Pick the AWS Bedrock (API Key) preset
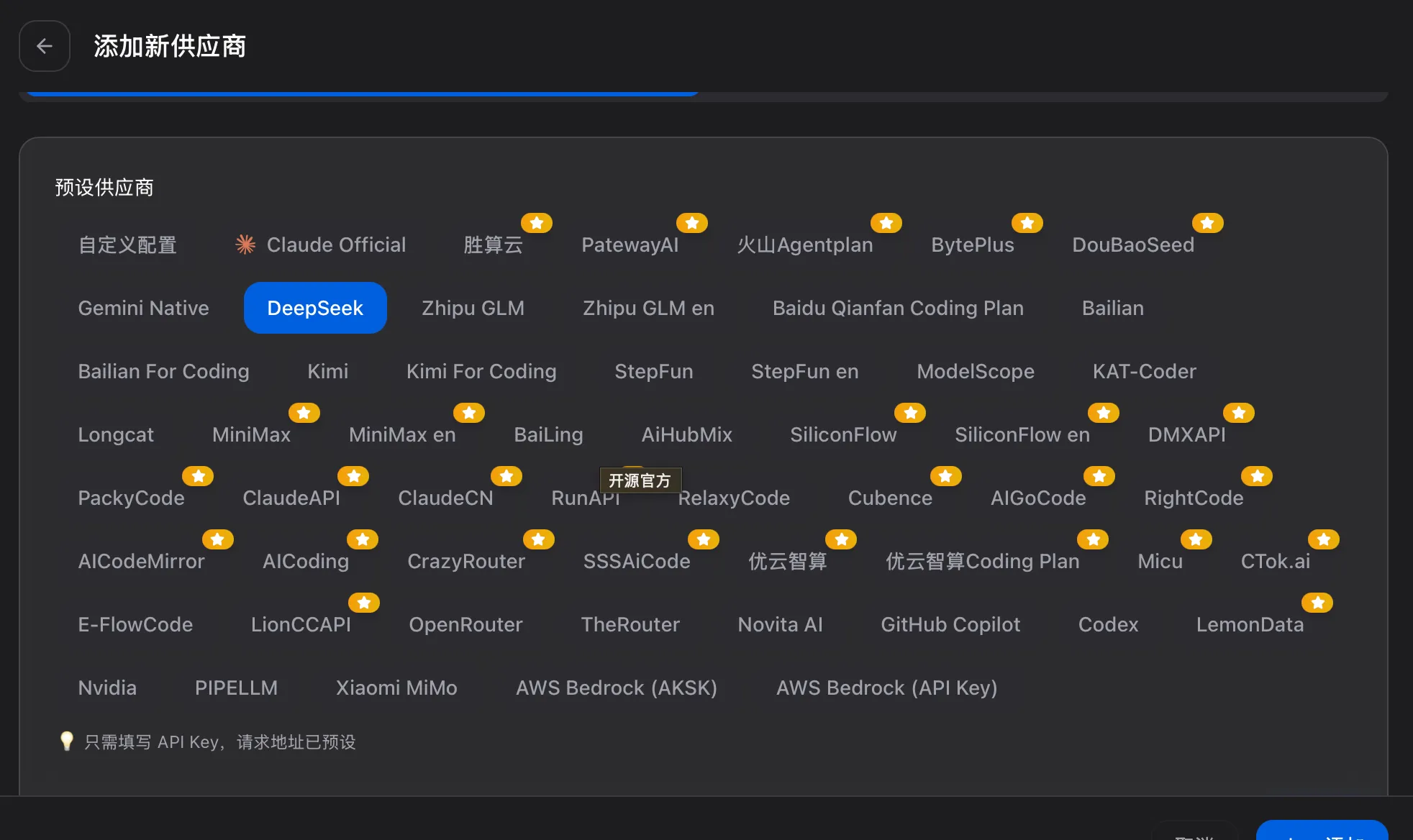The height and width of the screenshot is (840, 1413). click(886, 688)
